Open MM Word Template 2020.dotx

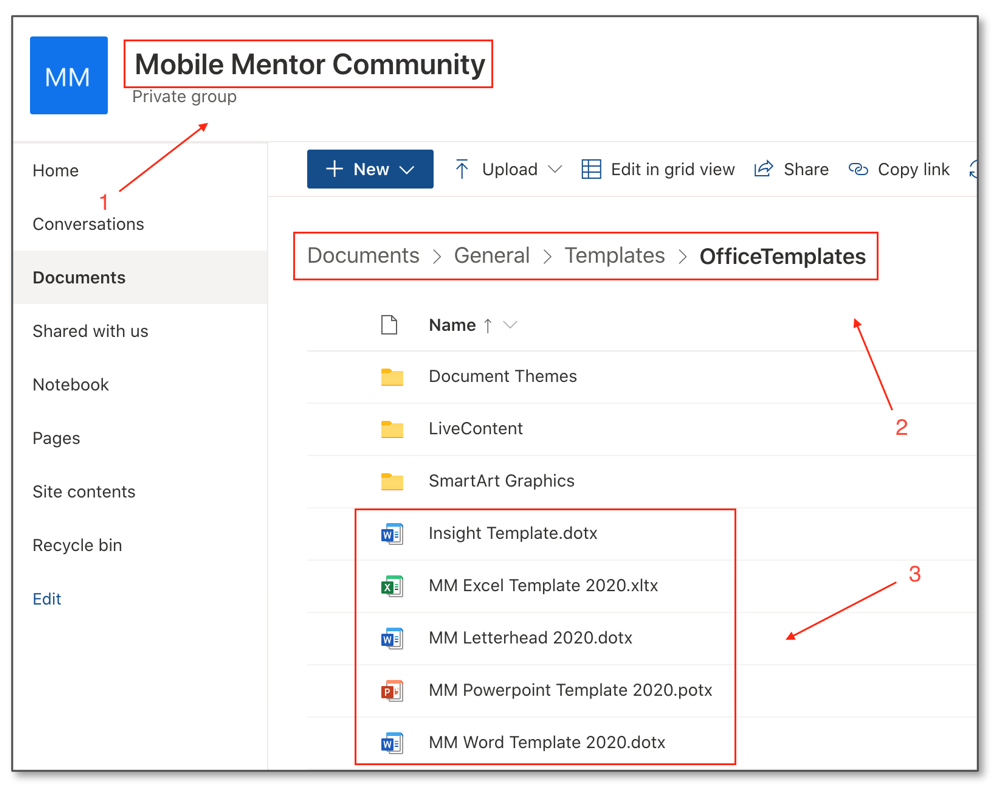[x=547, y=742]
